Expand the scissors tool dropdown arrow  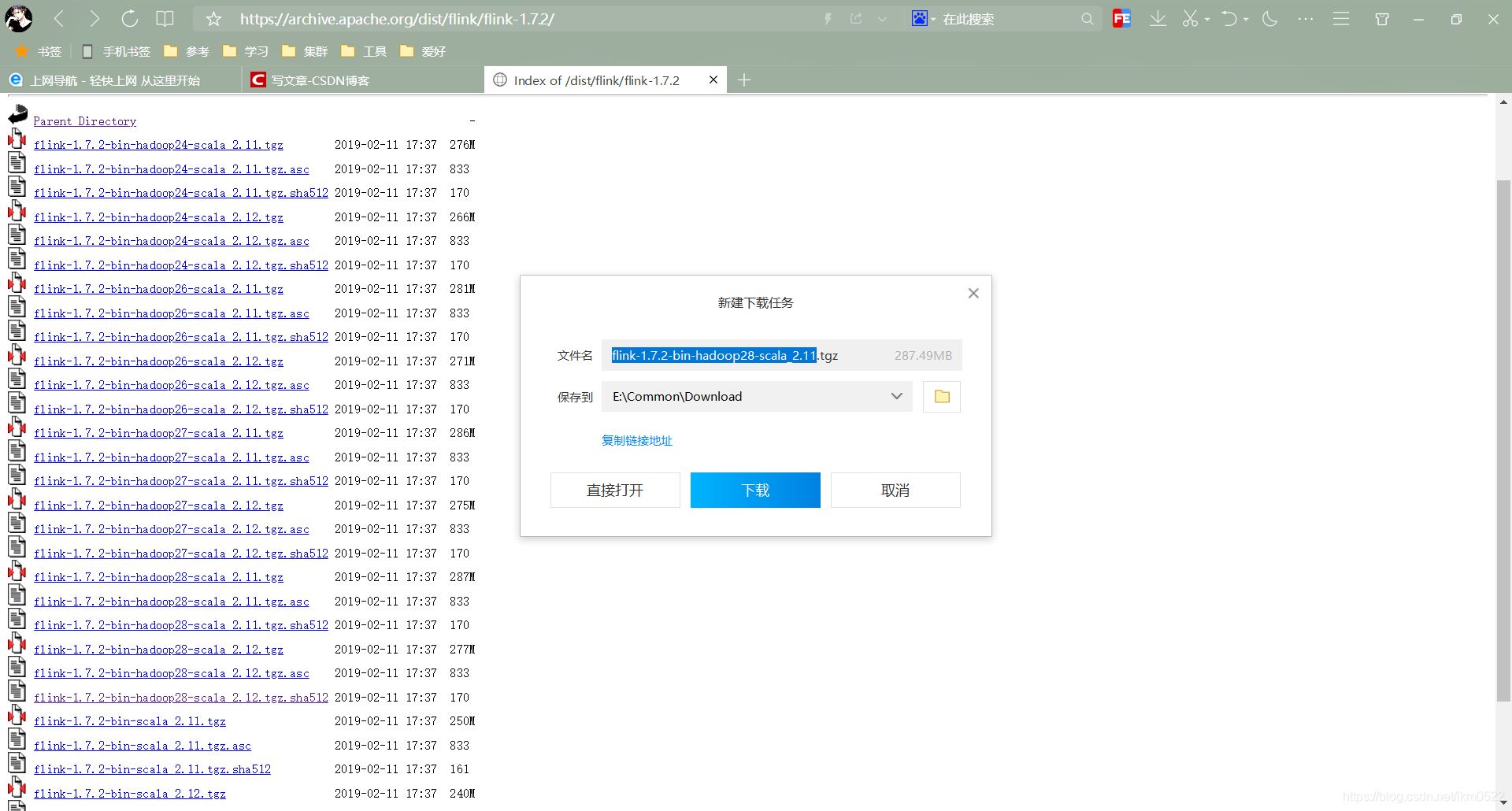click(1207, 19)
